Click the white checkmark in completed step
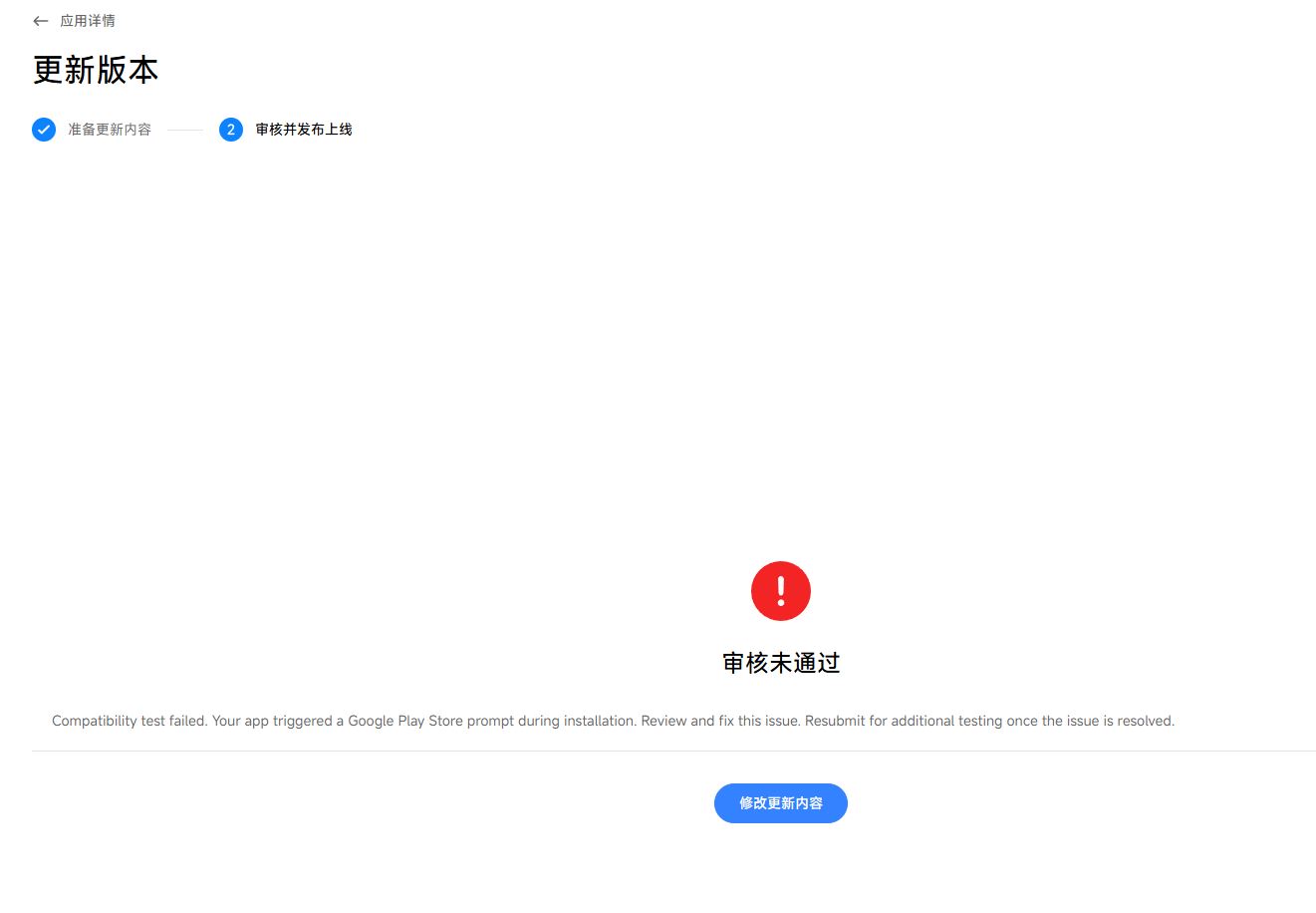The height and width of the screenshot is (913, 1316). click(x=44, y=130)
